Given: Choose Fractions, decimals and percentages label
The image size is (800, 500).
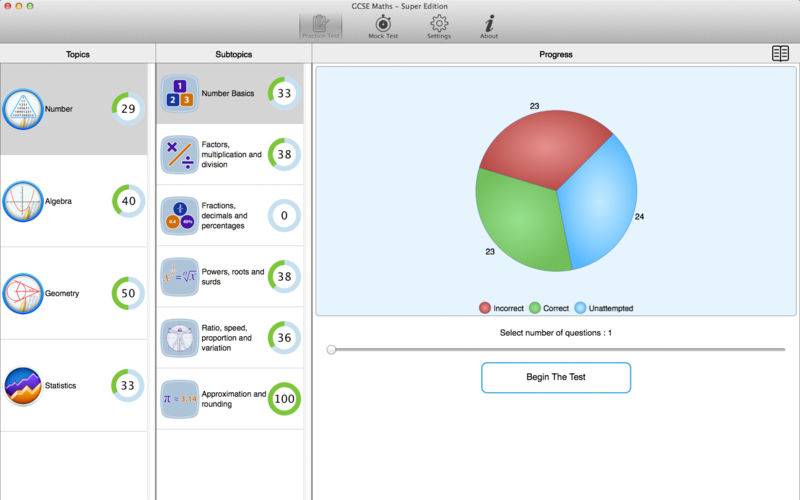Looking at the screenshot, I should (x=224, y=216).
